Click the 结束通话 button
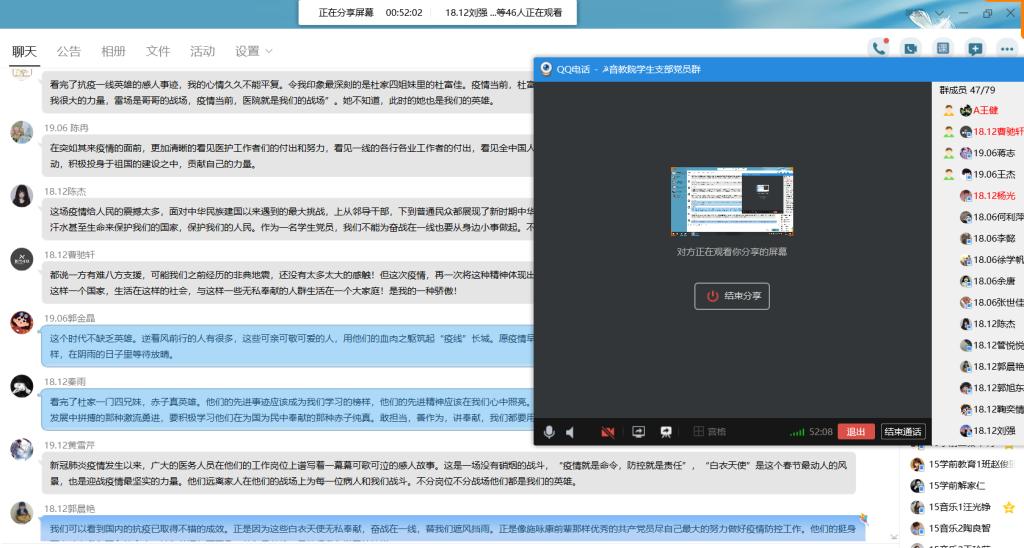1024x548 pixels. pyautogui.click(x=902, y=432)
